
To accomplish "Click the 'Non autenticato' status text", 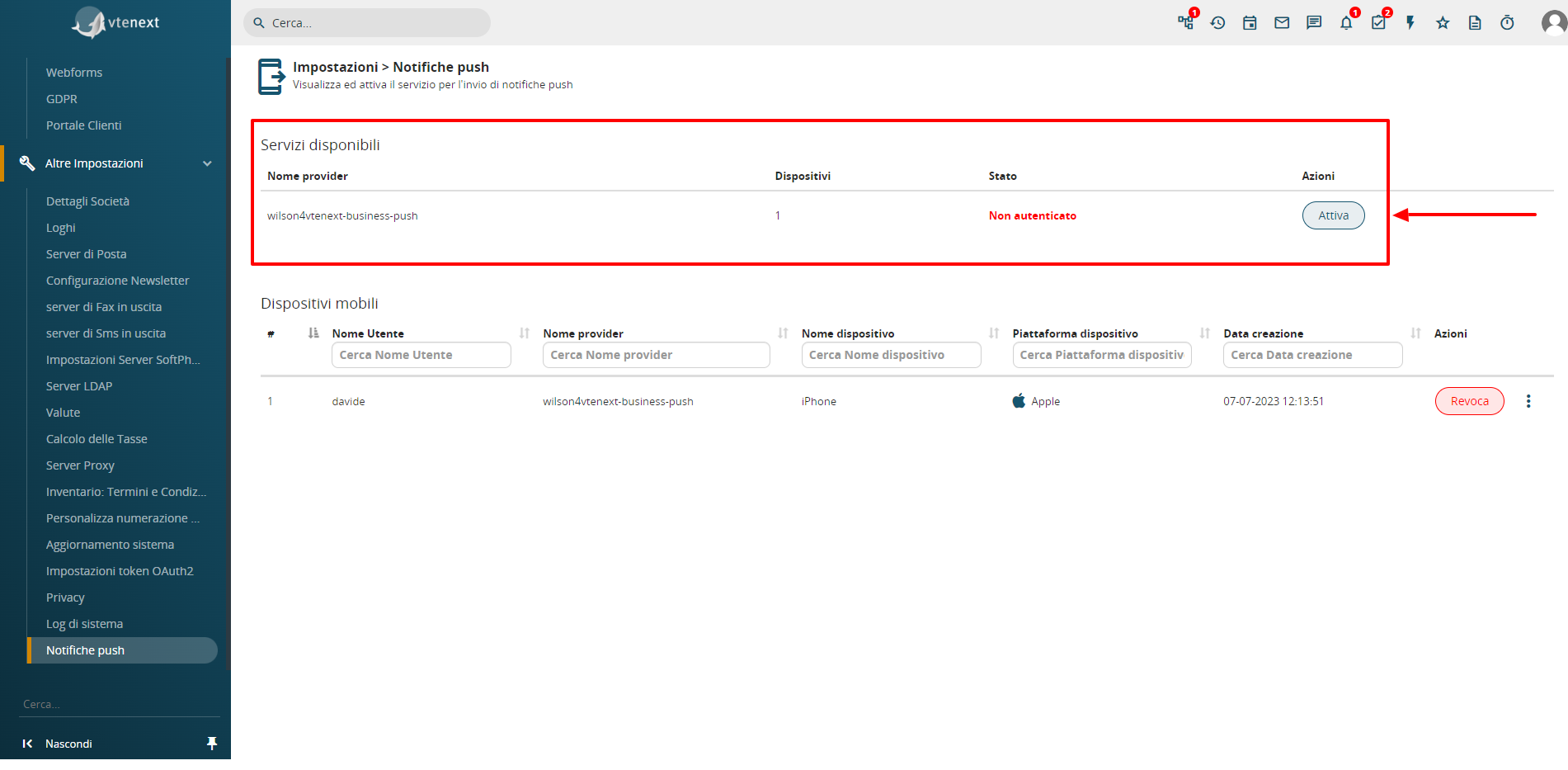I will pos(1032,215).
